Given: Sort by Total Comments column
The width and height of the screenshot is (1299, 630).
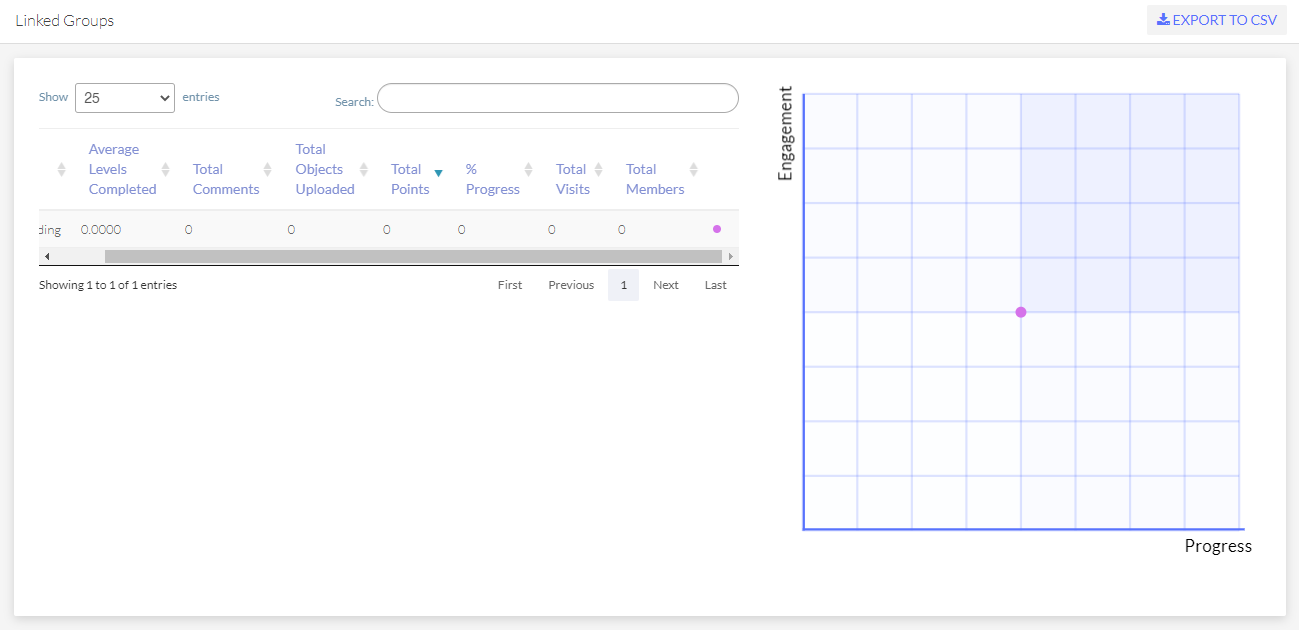Looking at the screenshot, I should (226, 179).
